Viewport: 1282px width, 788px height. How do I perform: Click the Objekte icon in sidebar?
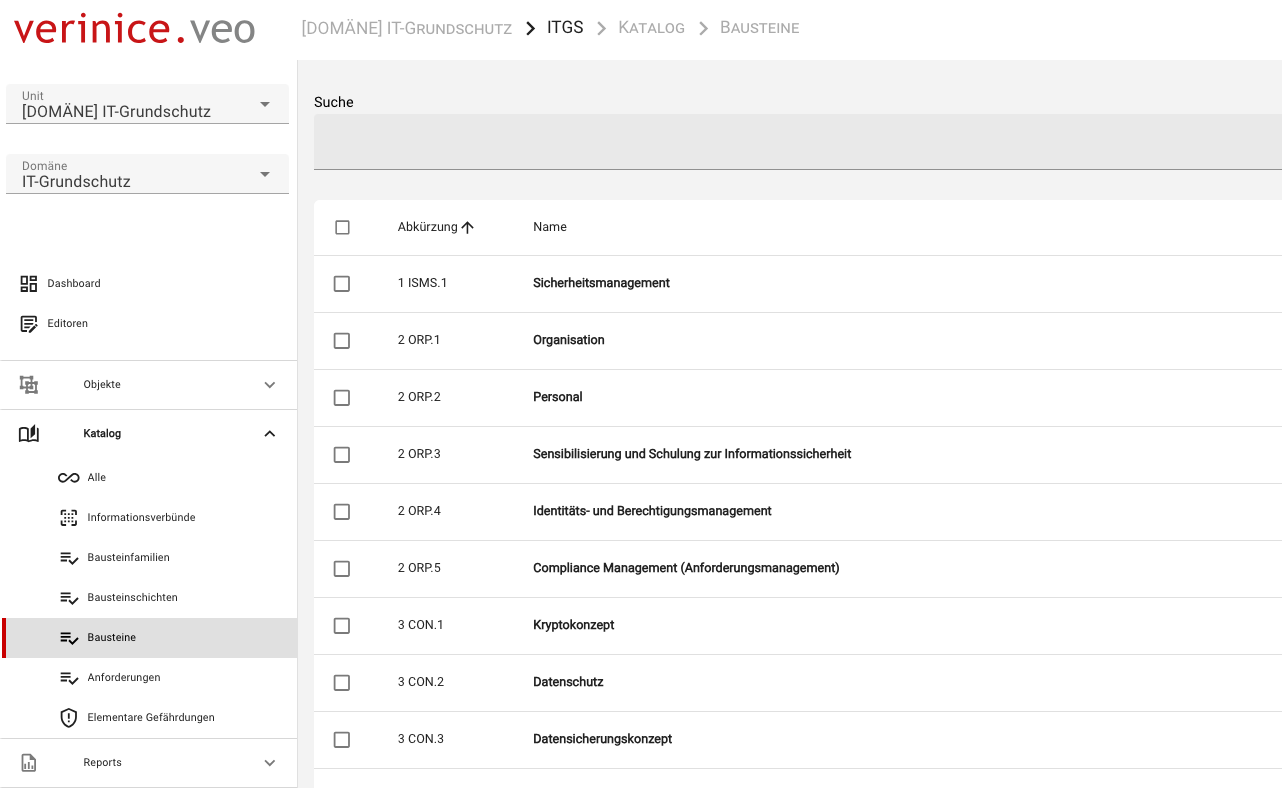[29, 385]
